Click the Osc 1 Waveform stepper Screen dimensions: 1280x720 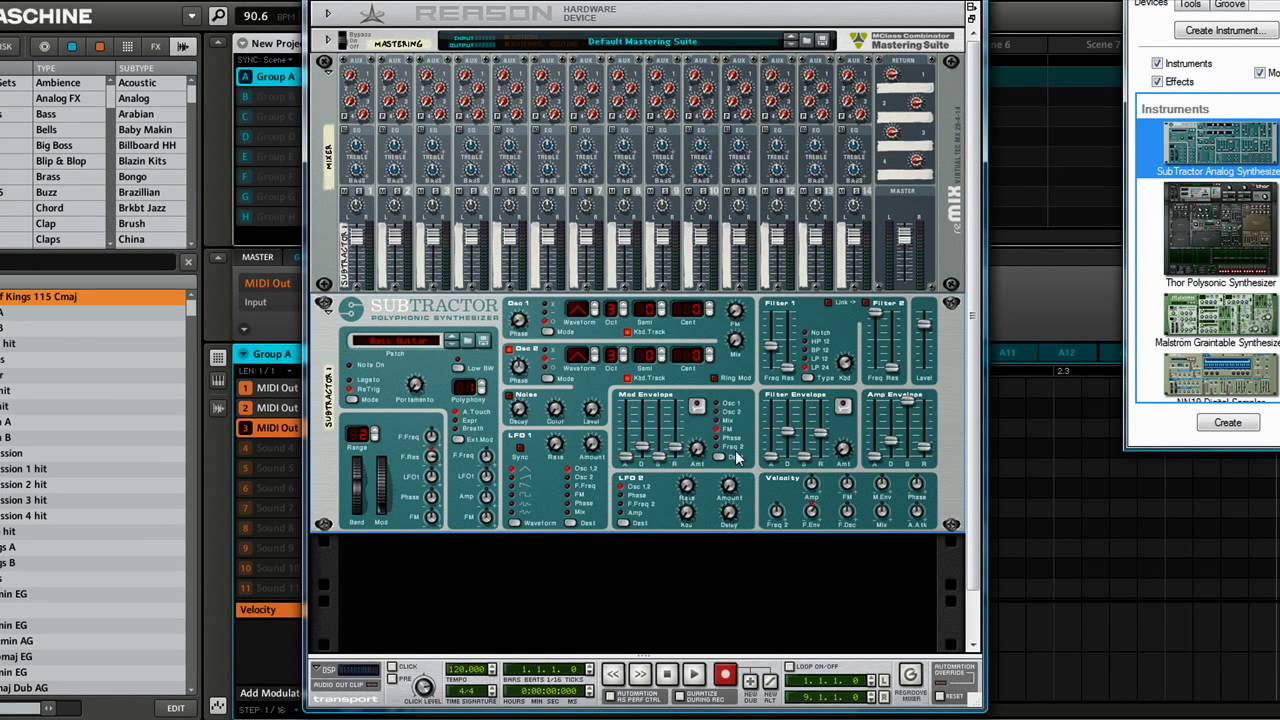[x=597, y=309]
